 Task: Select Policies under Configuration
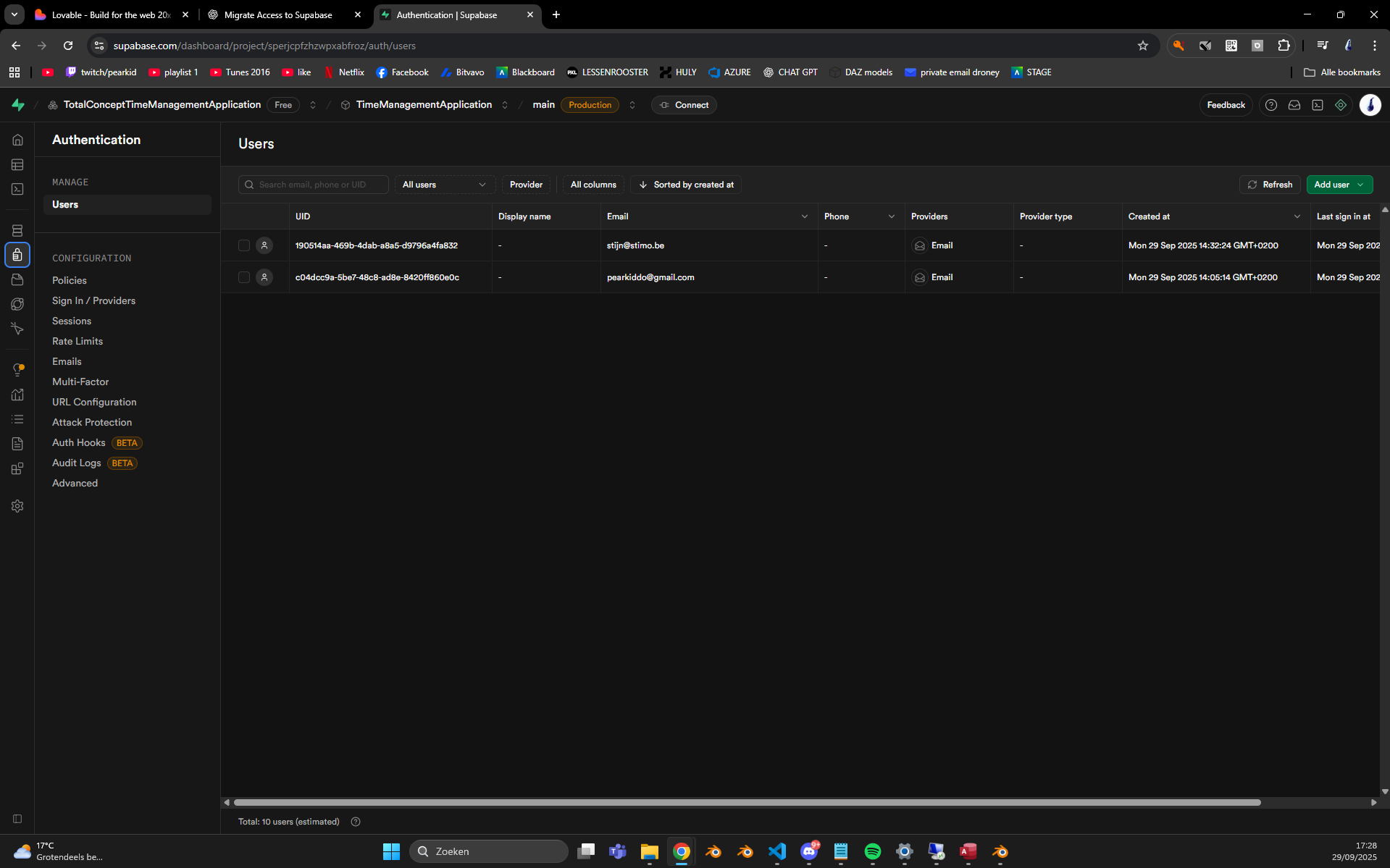(x=69, y=280)
